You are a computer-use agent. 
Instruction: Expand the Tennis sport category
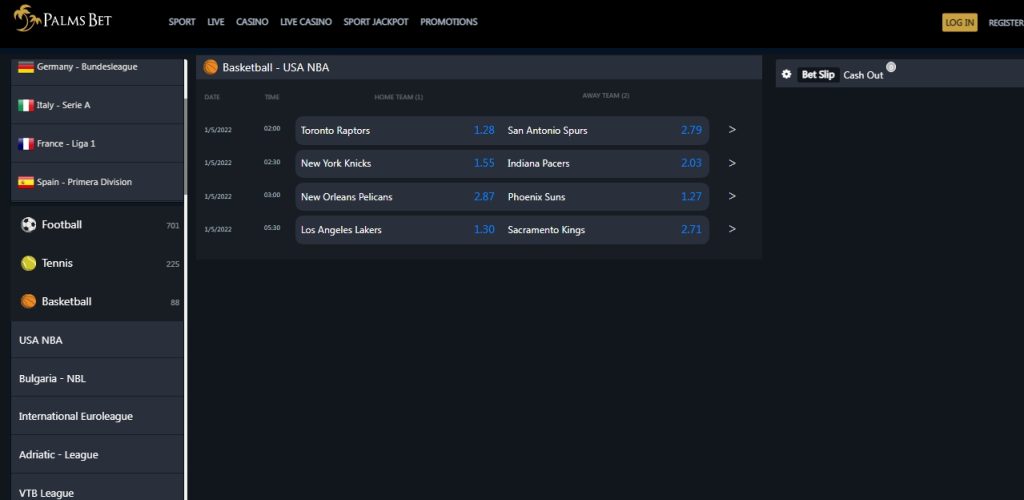coord(97,263)
